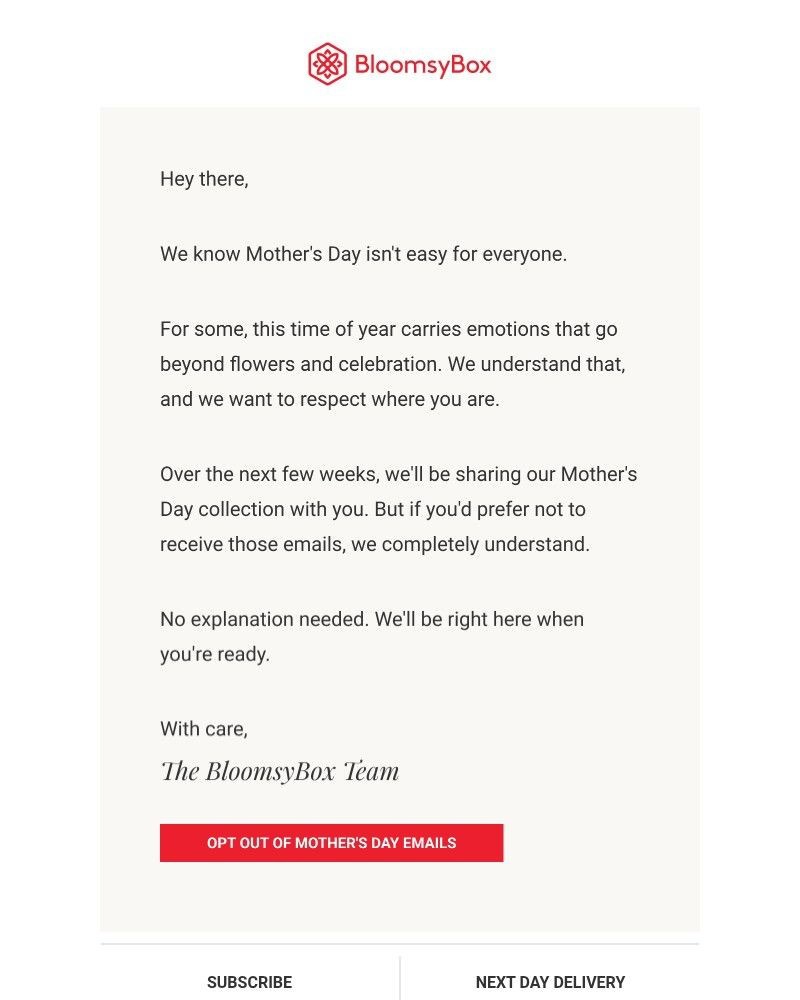Click 'OPT OUT OF MOTHER'S DAY EMAILS'
800x1000 pixels.
click(x=331, y=843)
